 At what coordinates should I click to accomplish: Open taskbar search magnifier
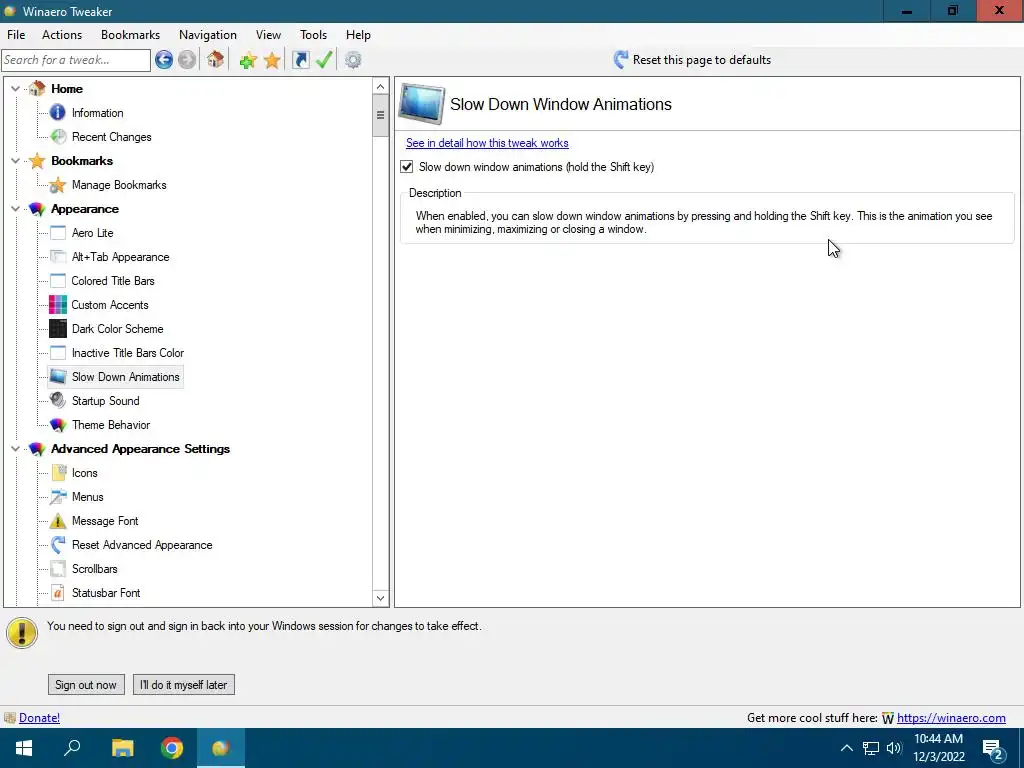[x=72, y=748]
